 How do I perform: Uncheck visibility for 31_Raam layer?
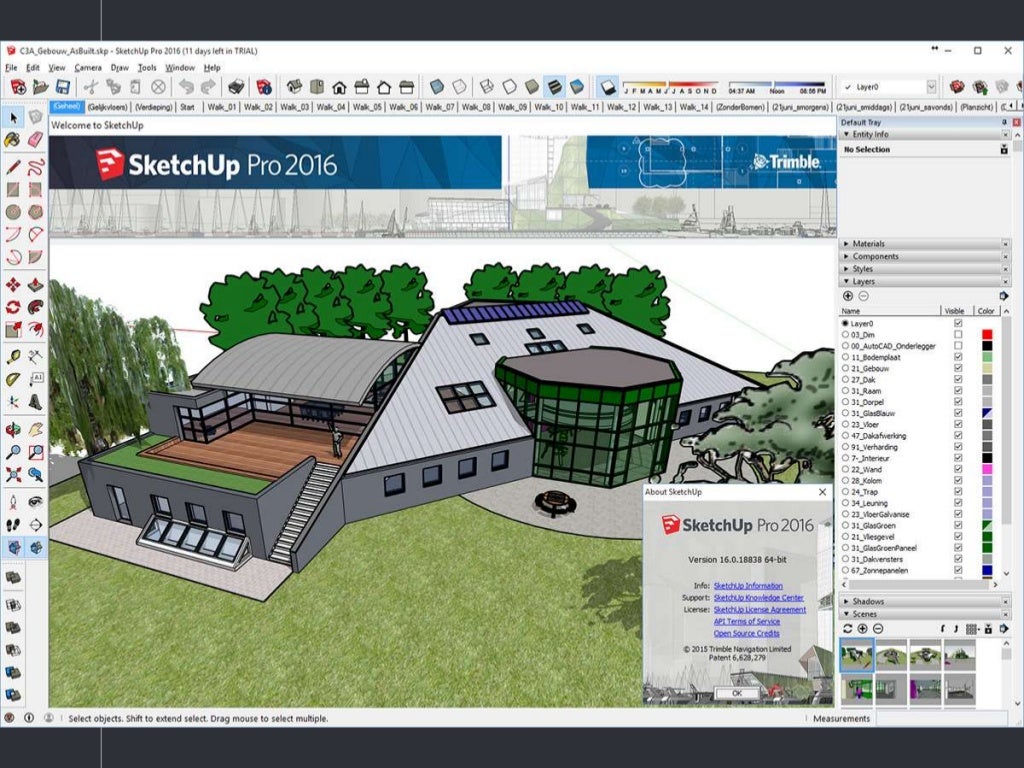958,391
